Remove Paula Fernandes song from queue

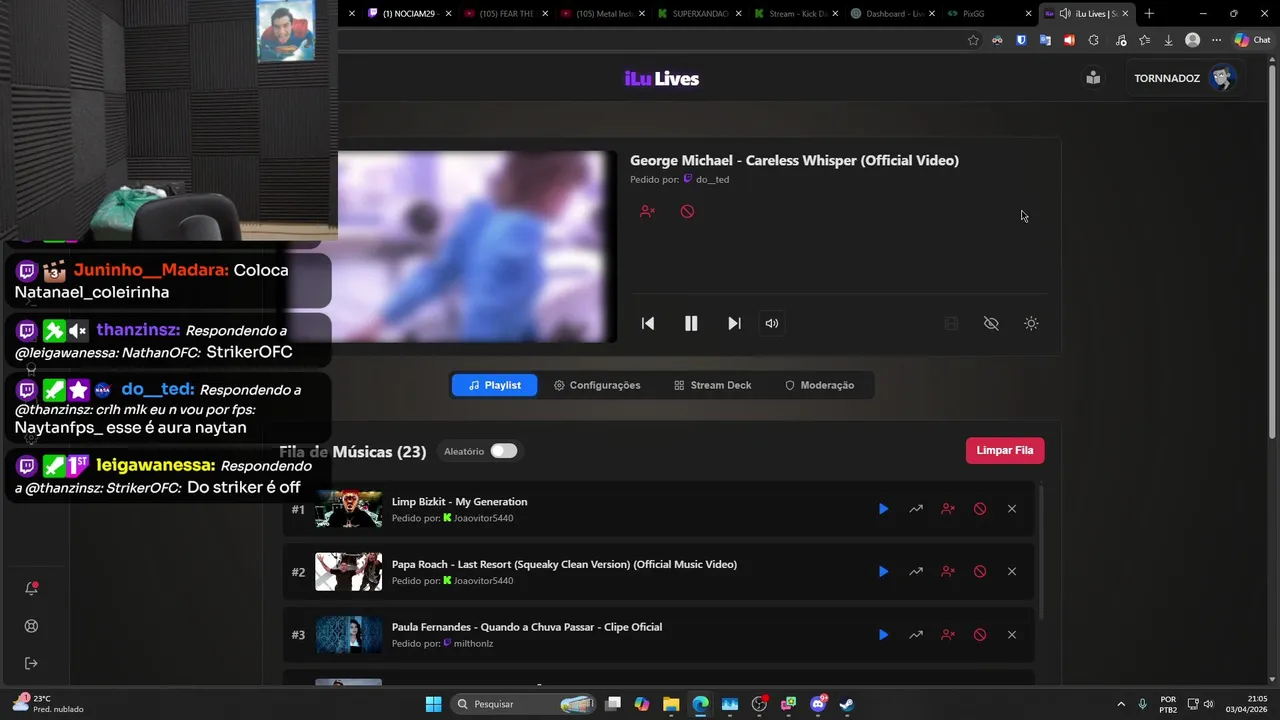click(x=1012, y=635)
